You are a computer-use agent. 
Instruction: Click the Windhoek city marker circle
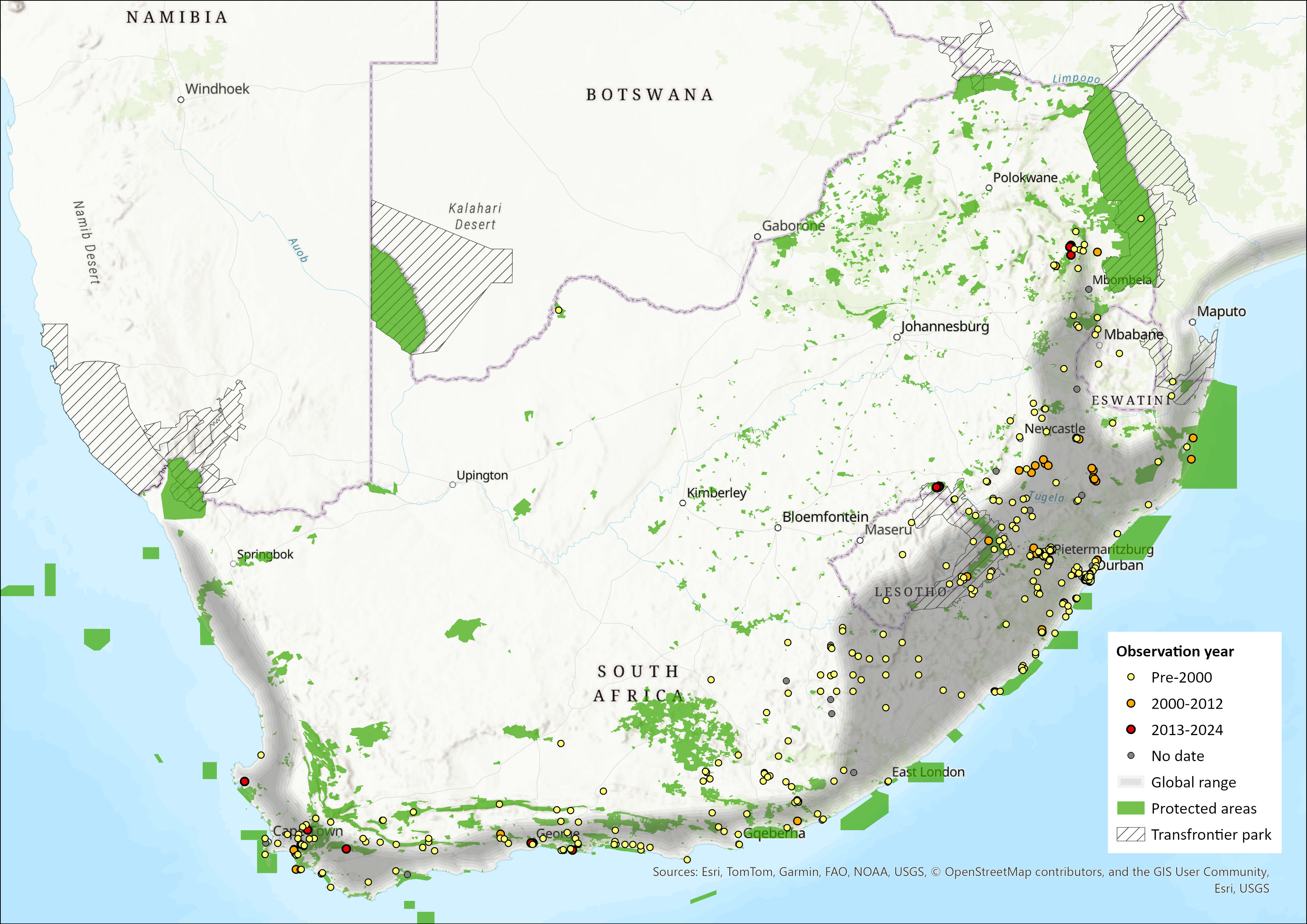point(181,99)
